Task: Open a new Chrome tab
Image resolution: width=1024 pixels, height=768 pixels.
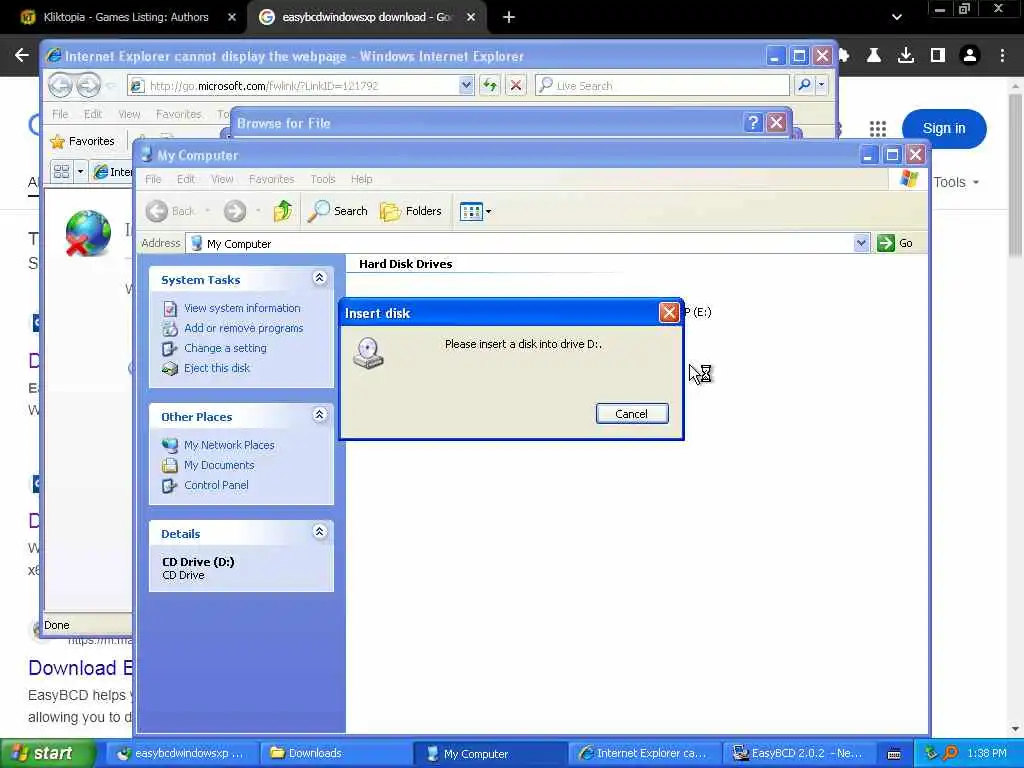Action: (509, 18)
